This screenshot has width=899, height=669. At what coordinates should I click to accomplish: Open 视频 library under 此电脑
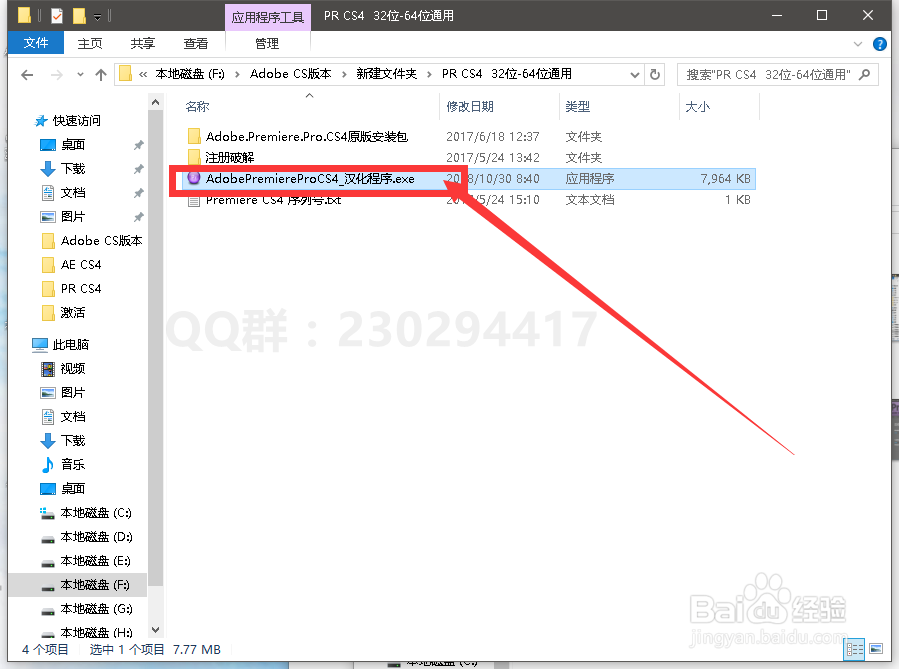73,369
